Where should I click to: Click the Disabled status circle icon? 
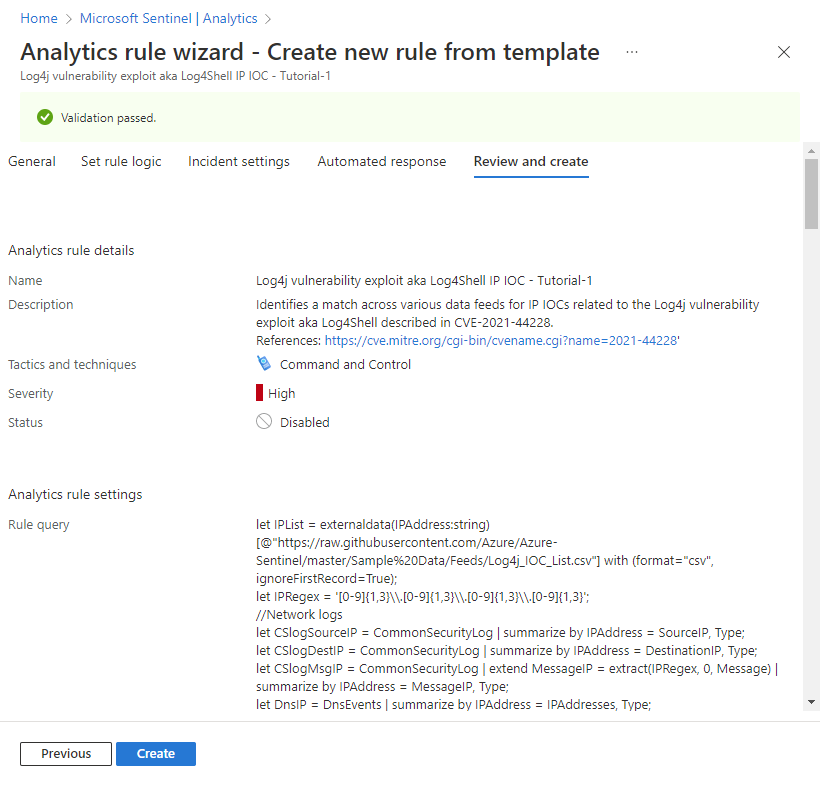pos(263,421)
